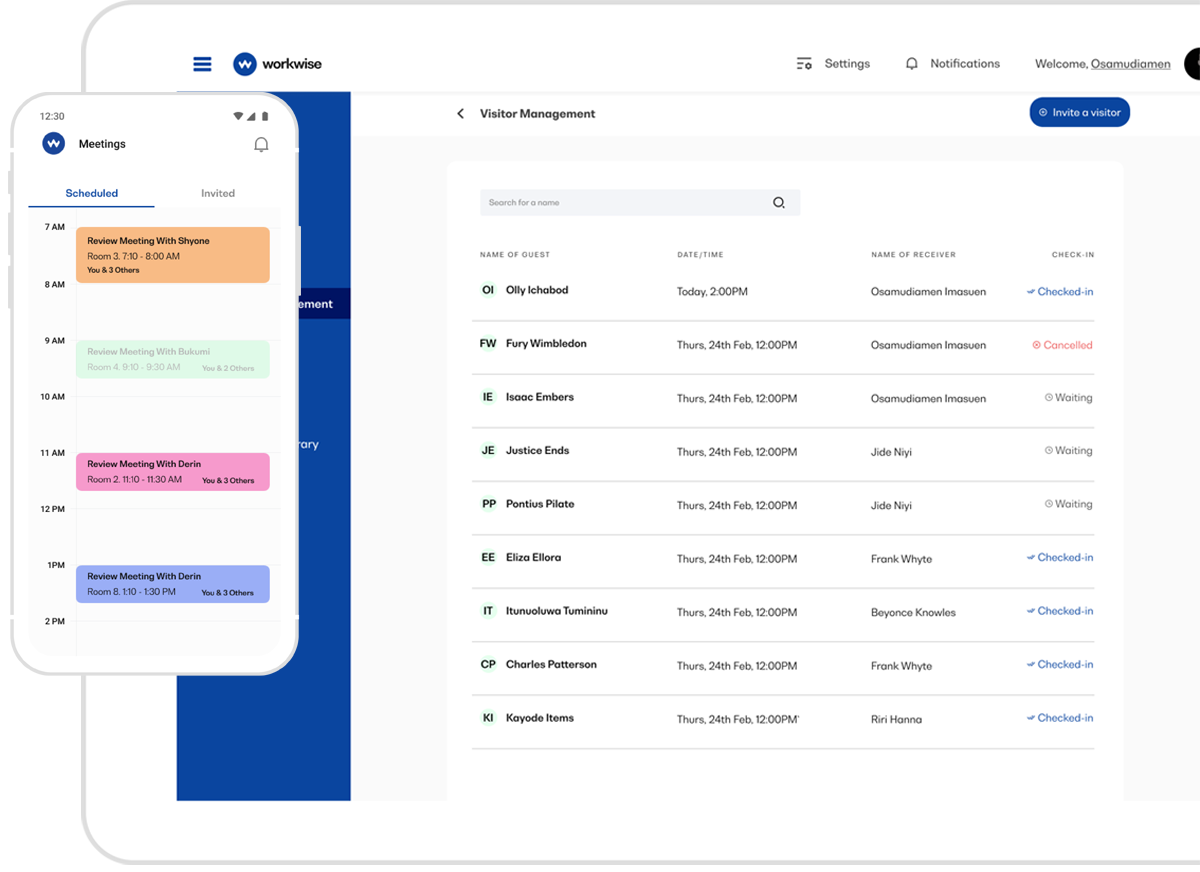This screenshot has width=1200, height=872.
Task: Focus the Search for a name field
Action: pos(640,203)
